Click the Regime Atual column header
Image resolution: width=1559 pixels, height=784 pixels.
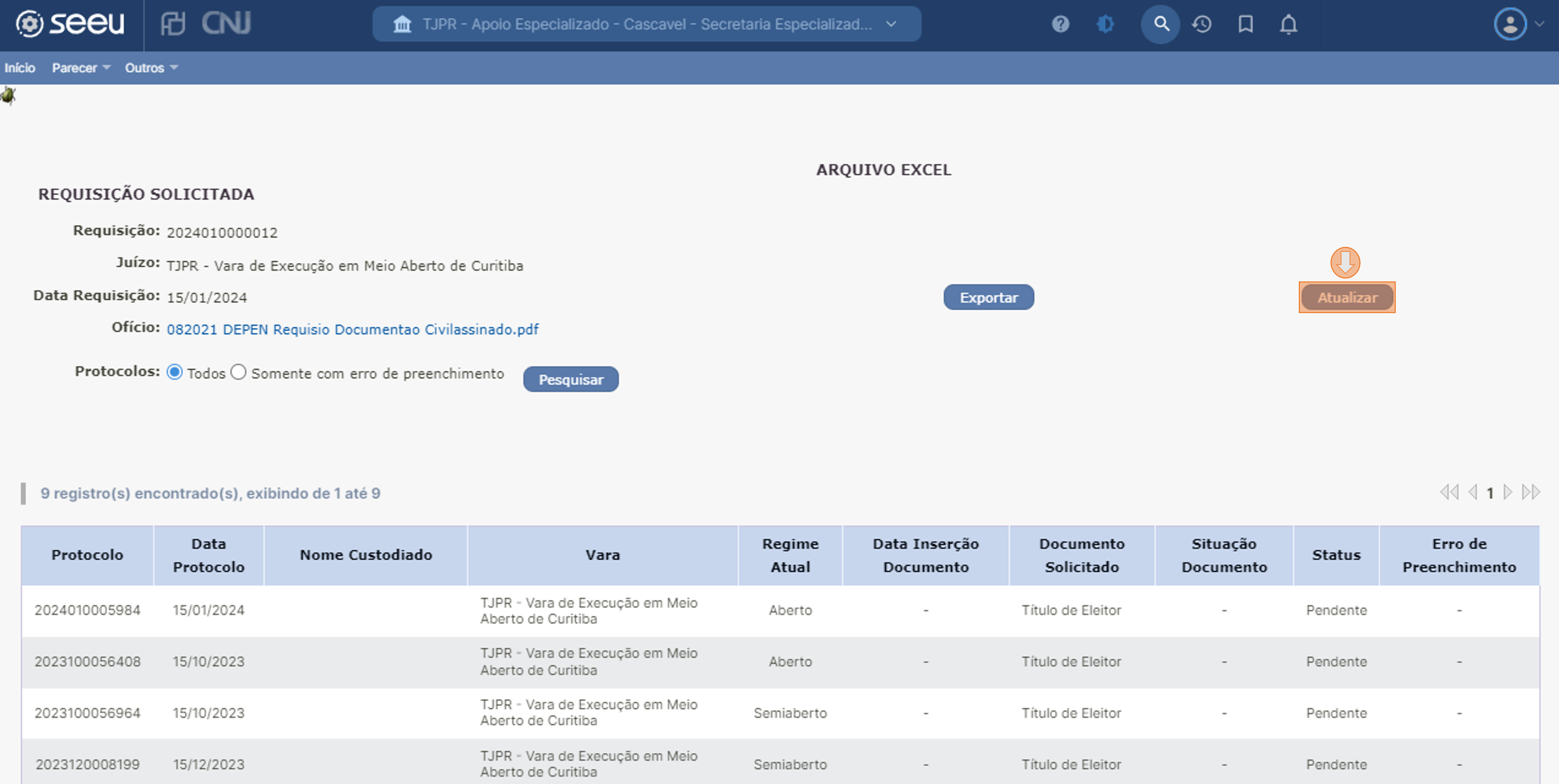791,555
